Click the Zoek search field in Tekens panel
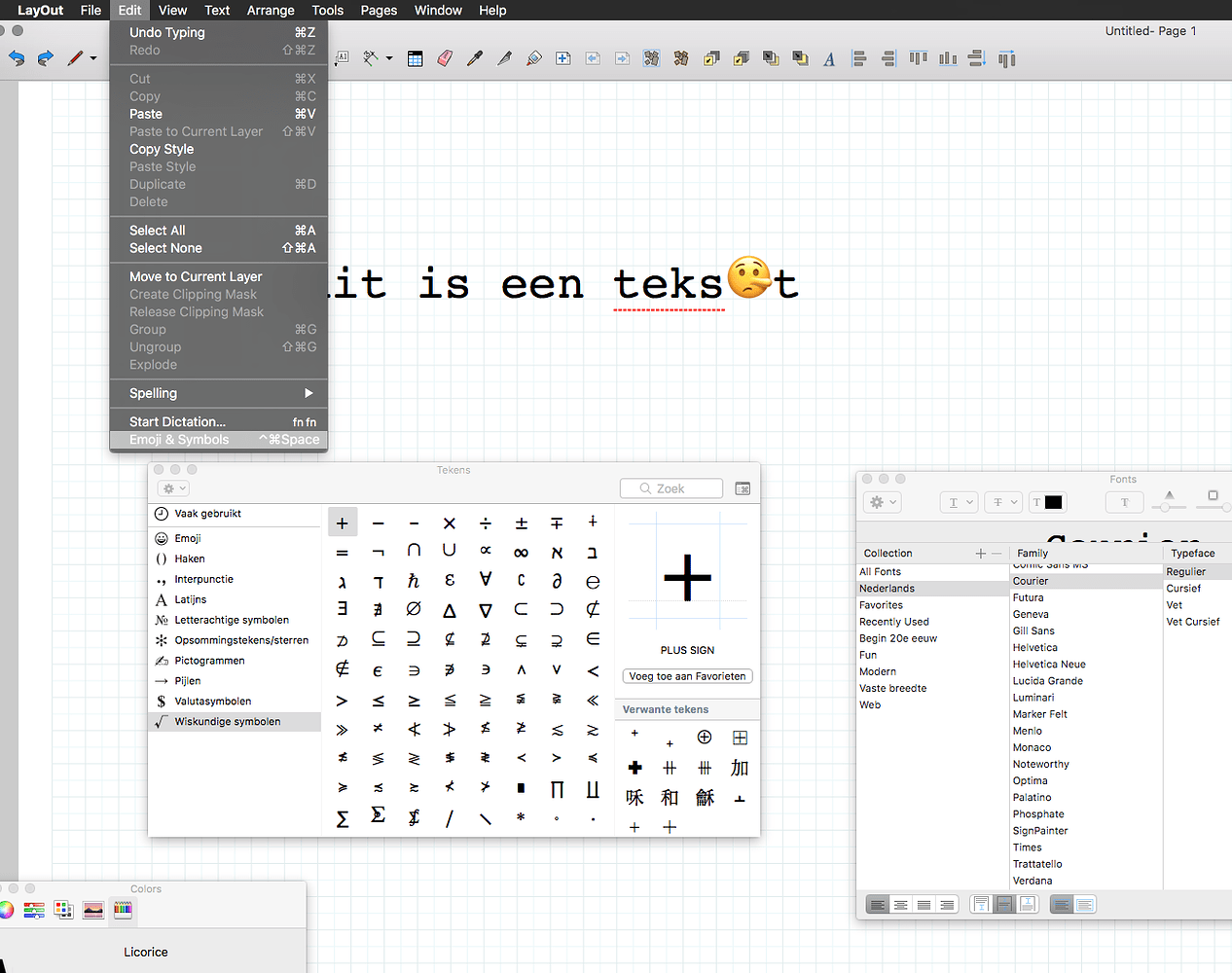Screen dimensions: 1232x973 pyautogui.click(x=671, y=487)
